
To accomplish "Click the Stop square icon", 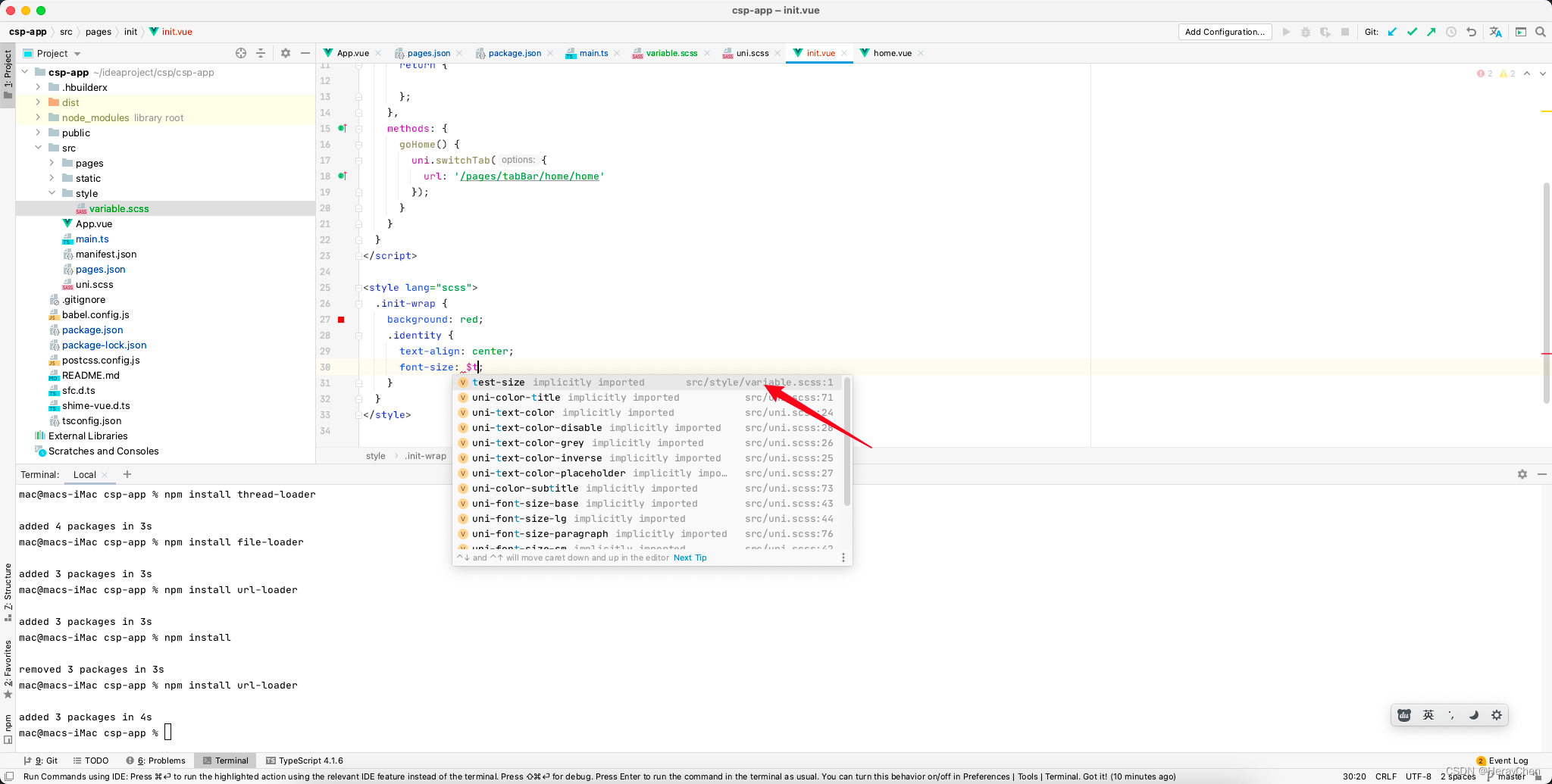I will (x=1345, y=32).
